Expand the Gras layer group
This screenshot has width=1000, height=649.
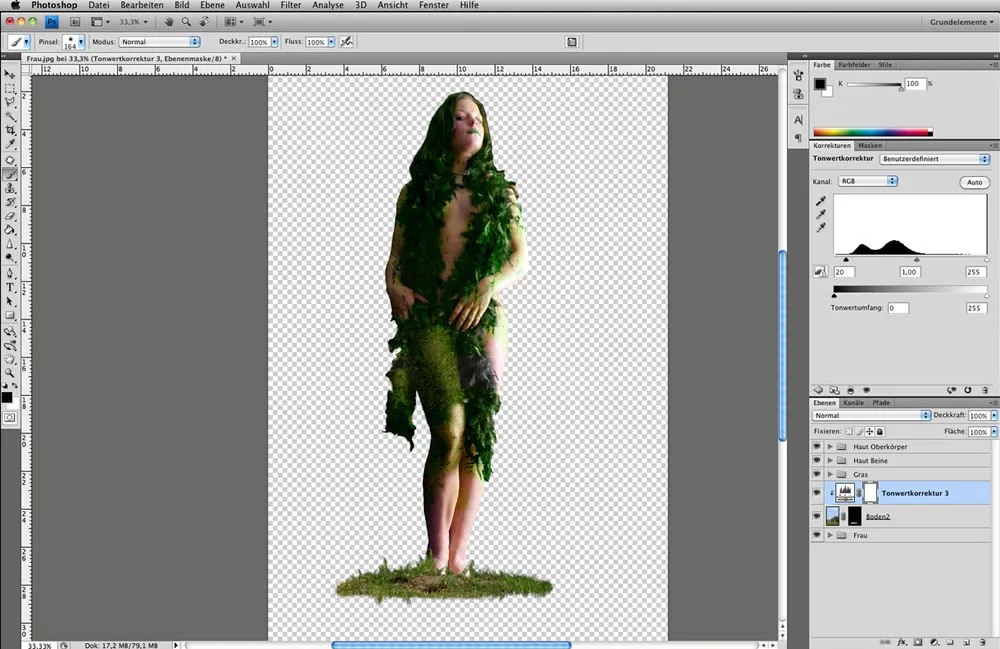tap(830, 474)
